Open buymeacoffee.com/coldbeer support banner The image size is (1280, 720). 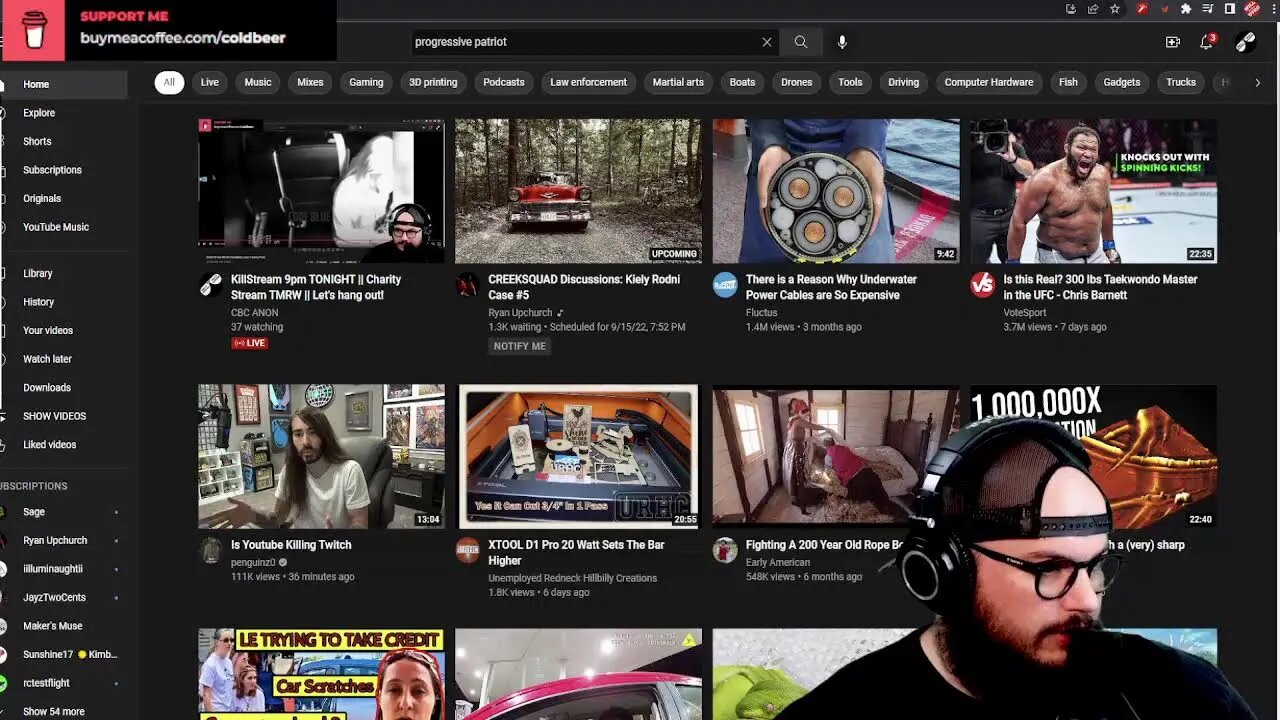tap(168, 29)
